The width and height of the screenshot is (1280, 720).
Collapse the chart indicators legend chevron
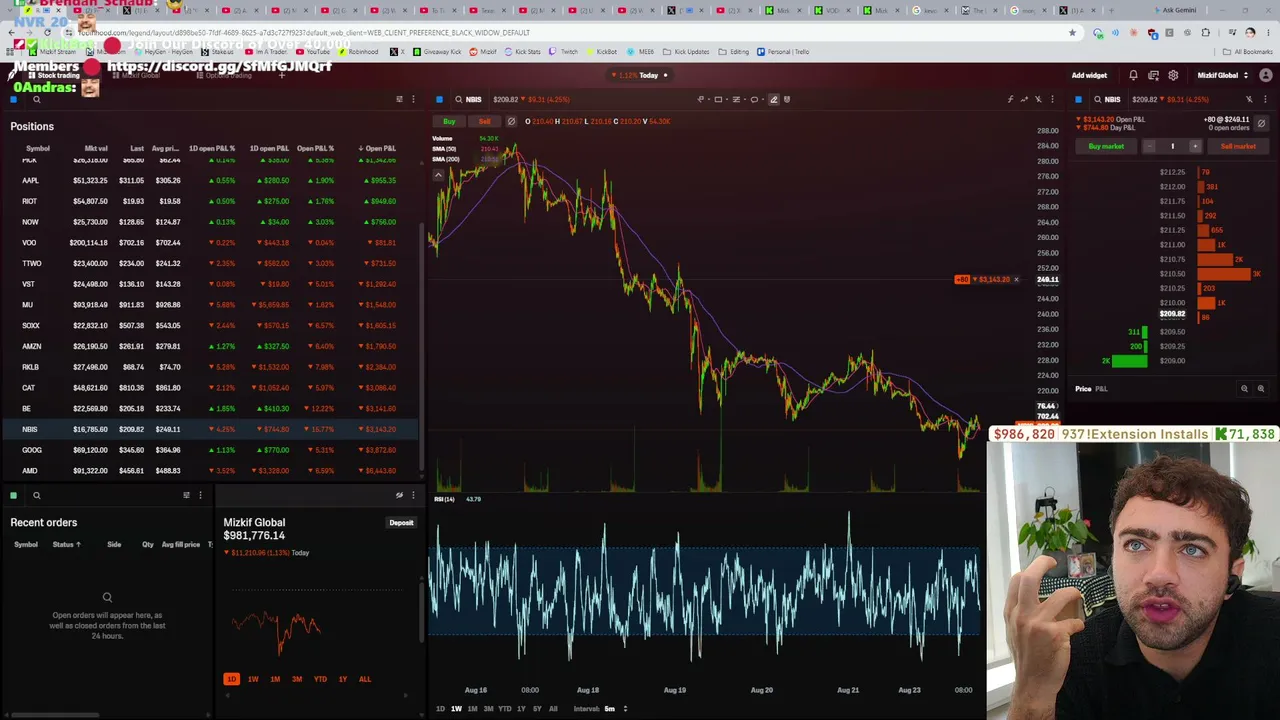click(x=438, y=174)
